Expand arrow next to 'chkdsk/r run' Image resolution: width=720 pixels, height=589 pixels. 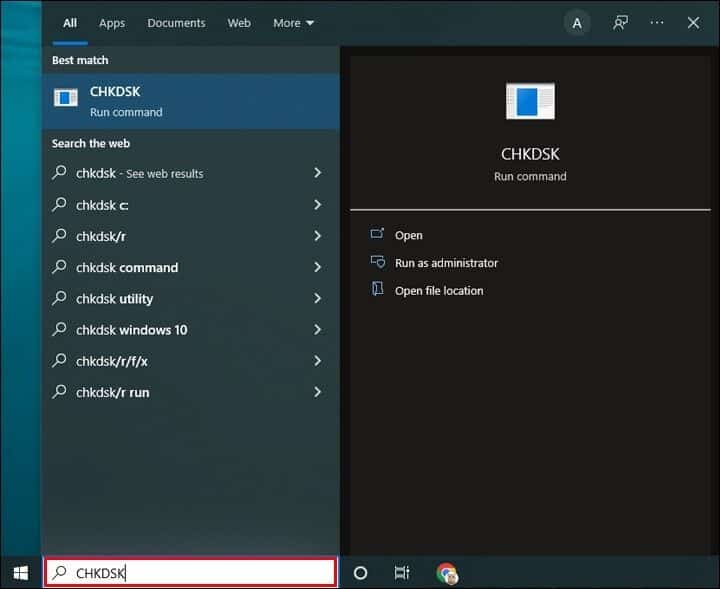tap(317, 392)
